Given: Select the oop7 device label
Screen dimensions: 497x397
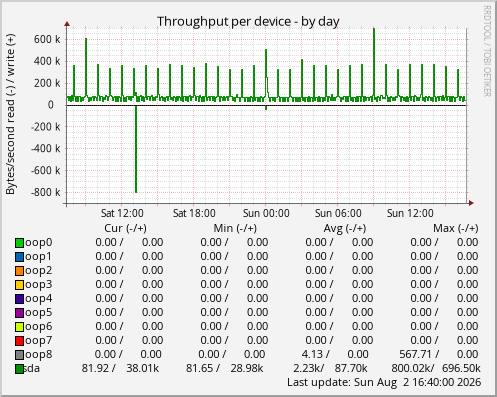Looking at the screenshot, I should pyautogui.click(x=39, y=341).
